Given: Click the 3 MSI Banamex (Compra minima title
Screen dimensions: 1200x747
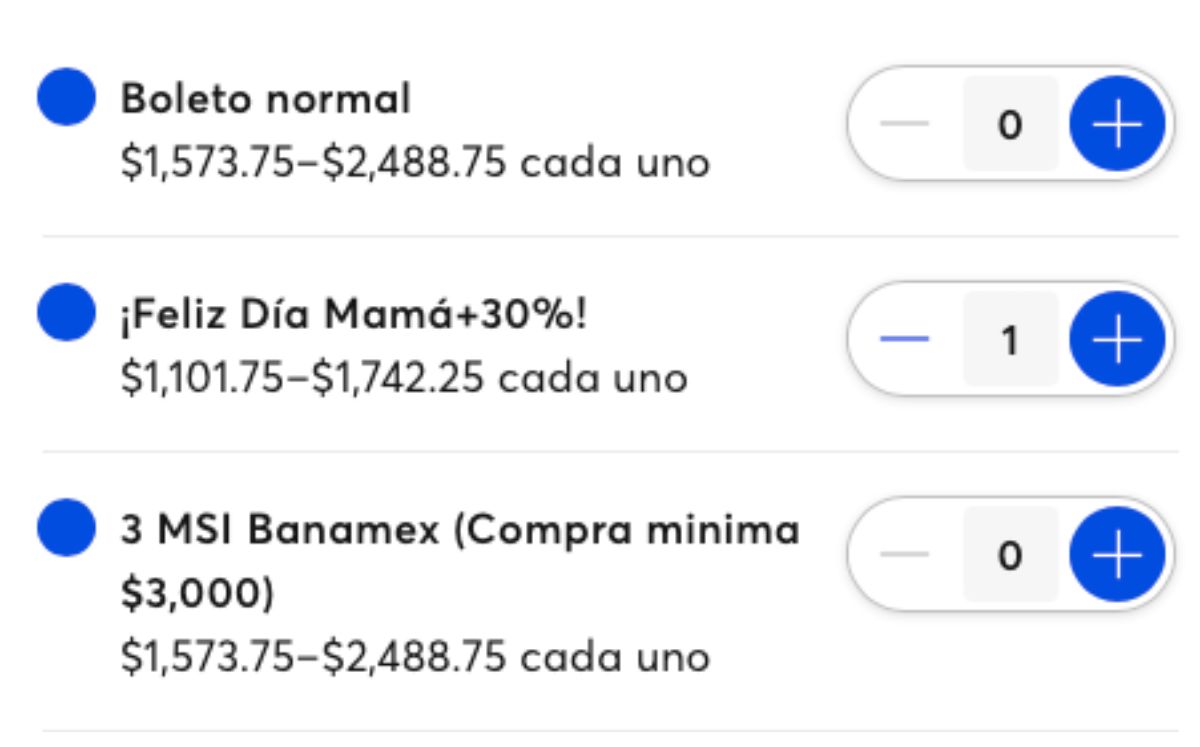Looking at the screenshot, I should pos(460,530).
